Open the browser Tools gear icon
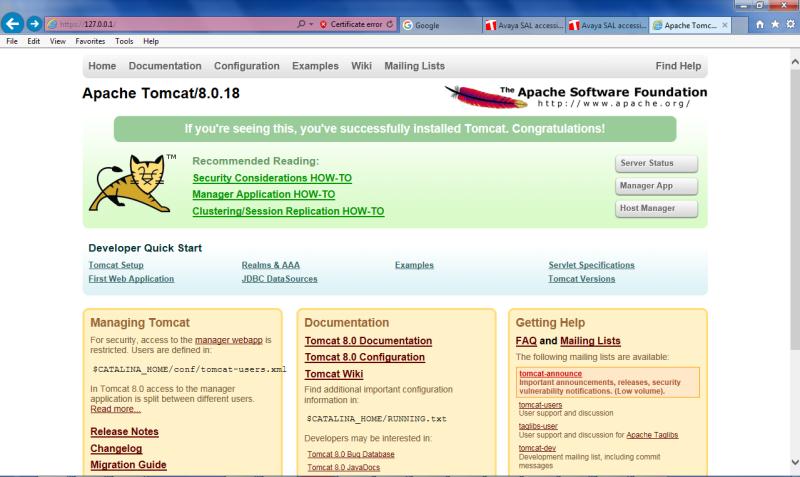Image resolution: width=800 pixels, height=477 pixels. [x=790, y=24]
